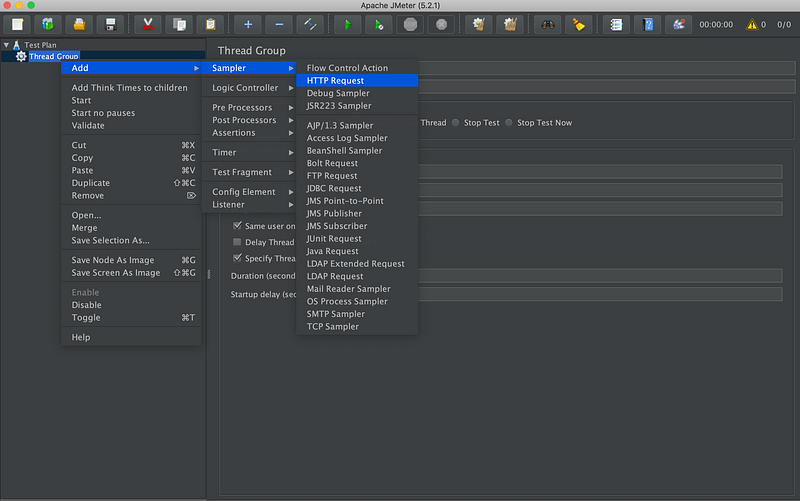Click the Duration seconds input field

[x=600, y=276]
